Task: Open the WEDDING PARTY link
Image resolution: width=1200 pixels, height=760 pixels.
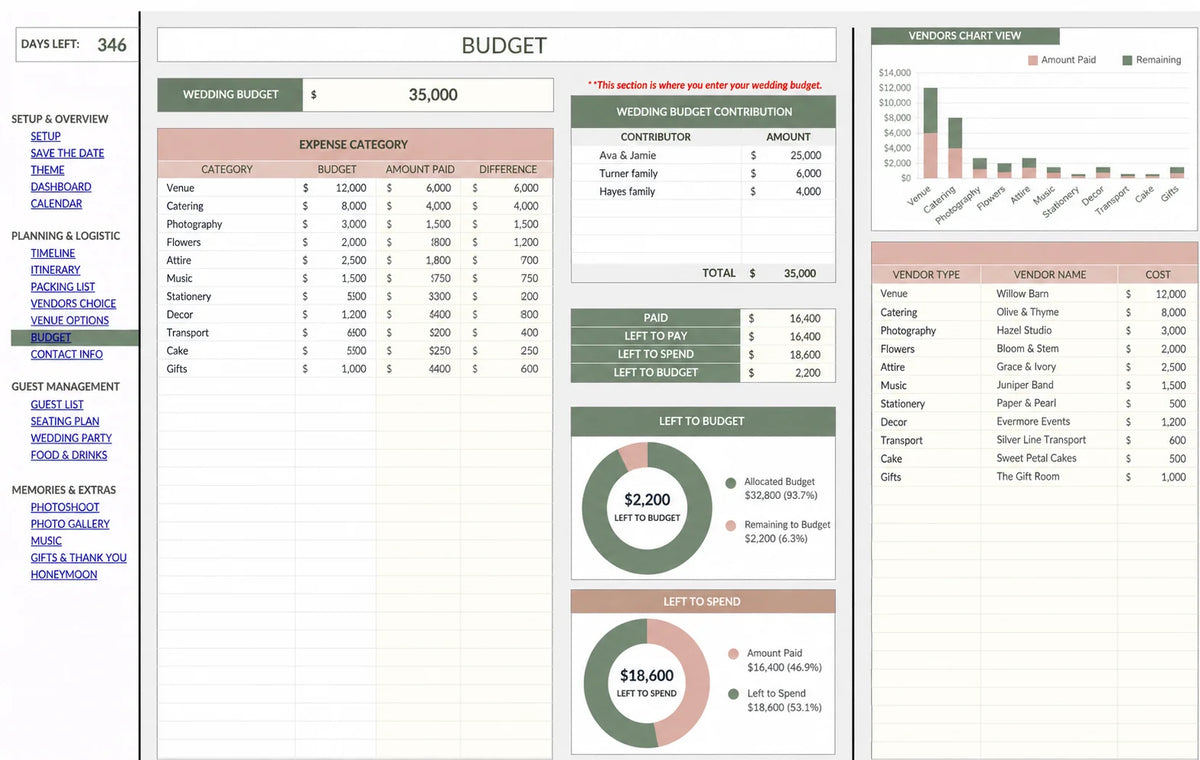Action: pyautogui.click(x=71, y=438)
